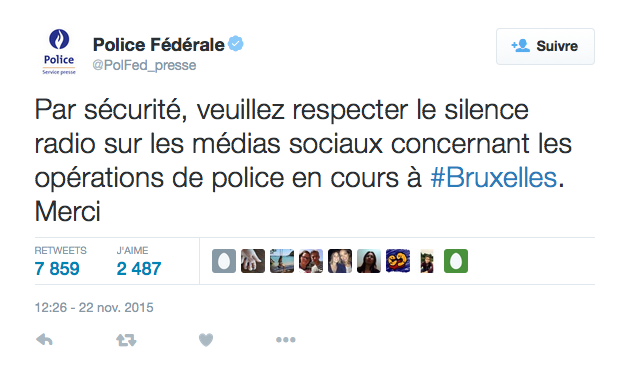Viewport: 632px width, 375px height.
Task: Click the green egg avatar
Action: pos(456,261)
